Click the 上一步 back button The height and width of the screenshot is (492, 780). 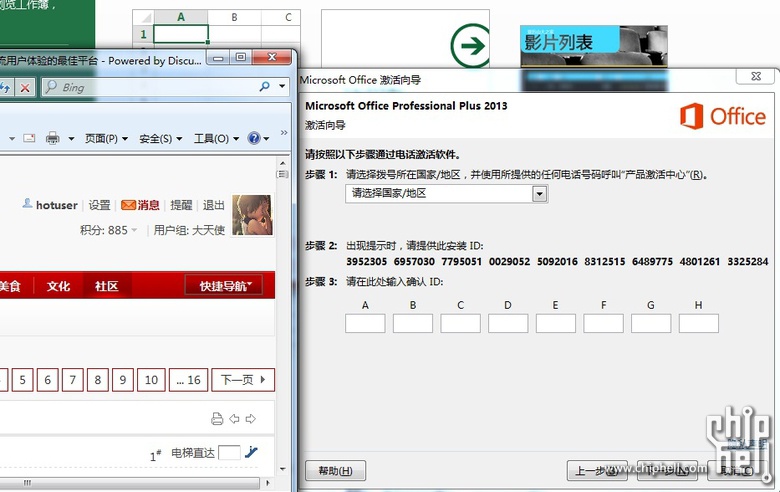597,471
